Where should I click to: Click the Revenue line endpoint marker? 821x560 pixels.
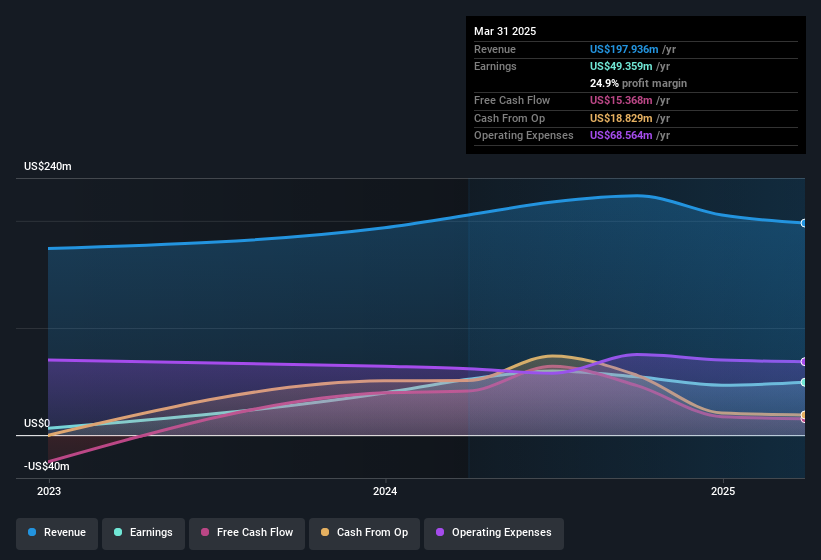[804, 223]
